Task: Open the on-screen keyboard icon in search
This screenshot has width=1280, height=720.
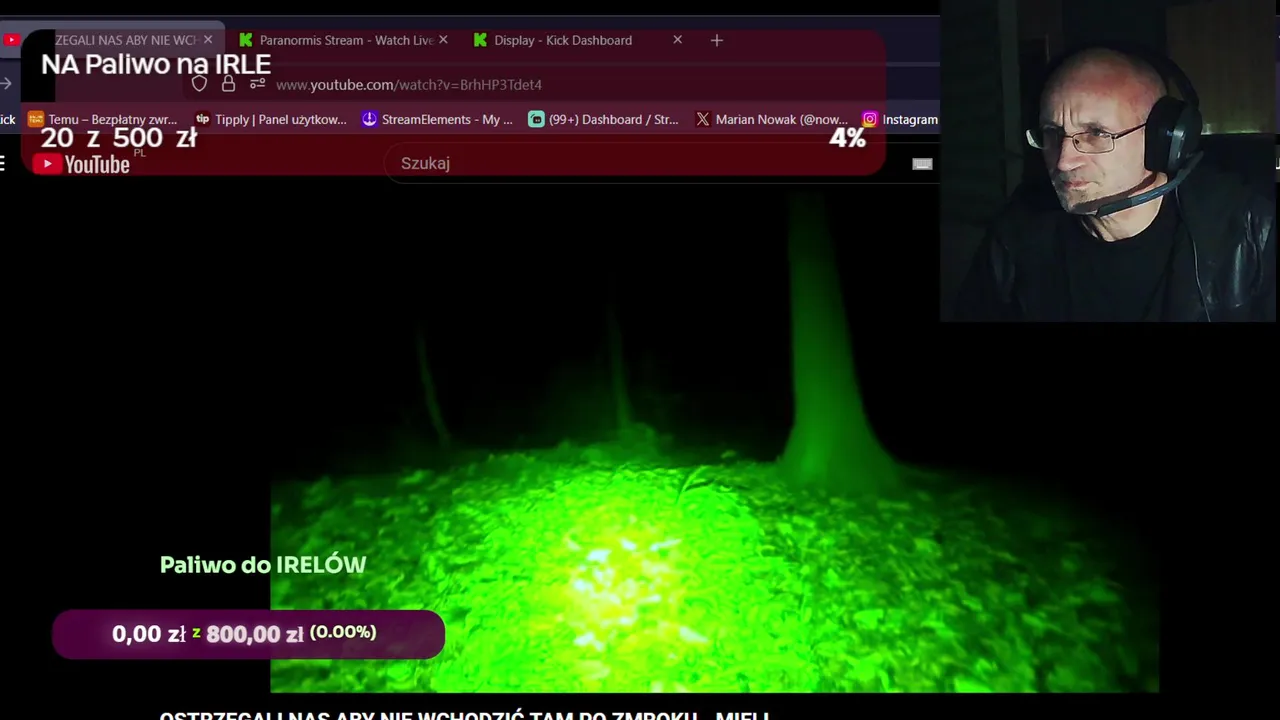Action: 922,164
